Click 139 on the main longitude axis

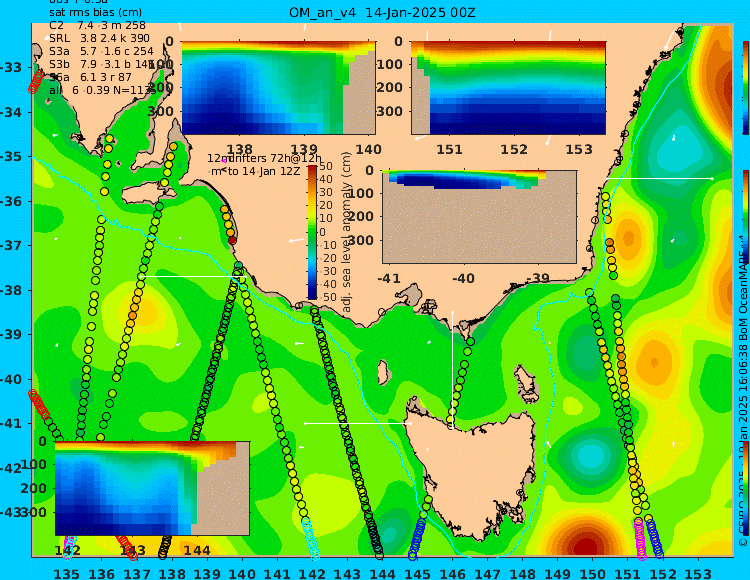(x=207, y=573)
